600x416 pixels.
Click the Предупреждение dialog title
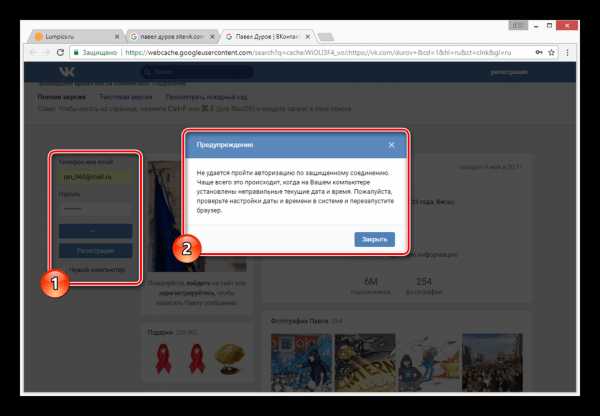tap(225, 145)
